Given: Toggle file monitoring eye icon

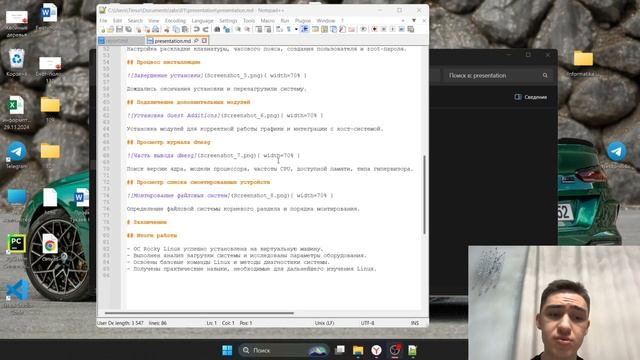Looking at the screenshot, I should coord(363,29).
